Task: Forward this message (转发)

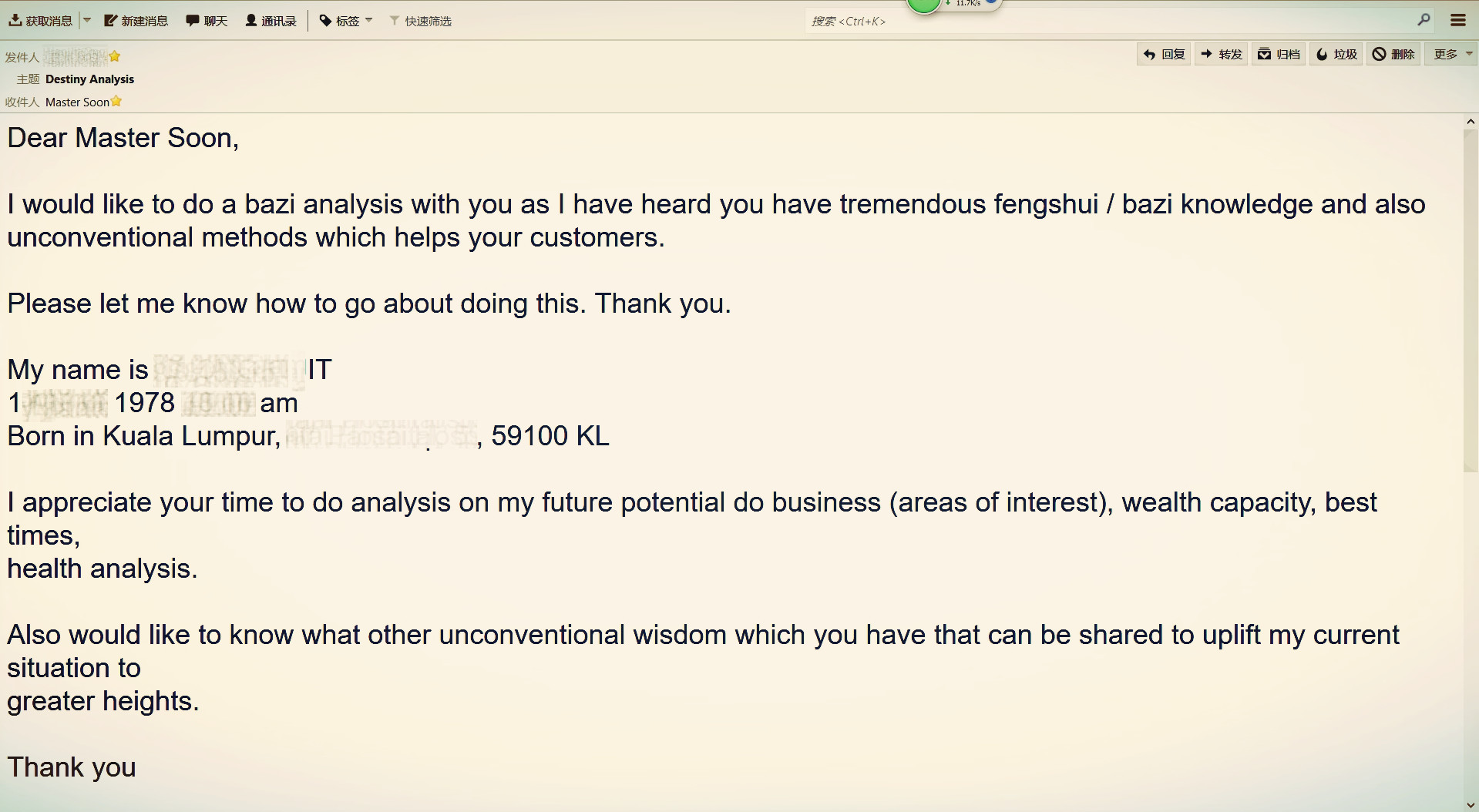Action: [x=1222, y=54]
